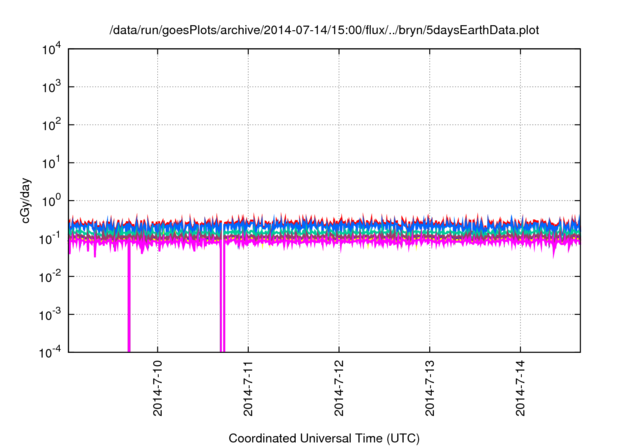Image resolution: width=640 pixels, height=448 pixels.
Task: Click the 2014-7-14 x-axis date label
Action: coord(520,388)
